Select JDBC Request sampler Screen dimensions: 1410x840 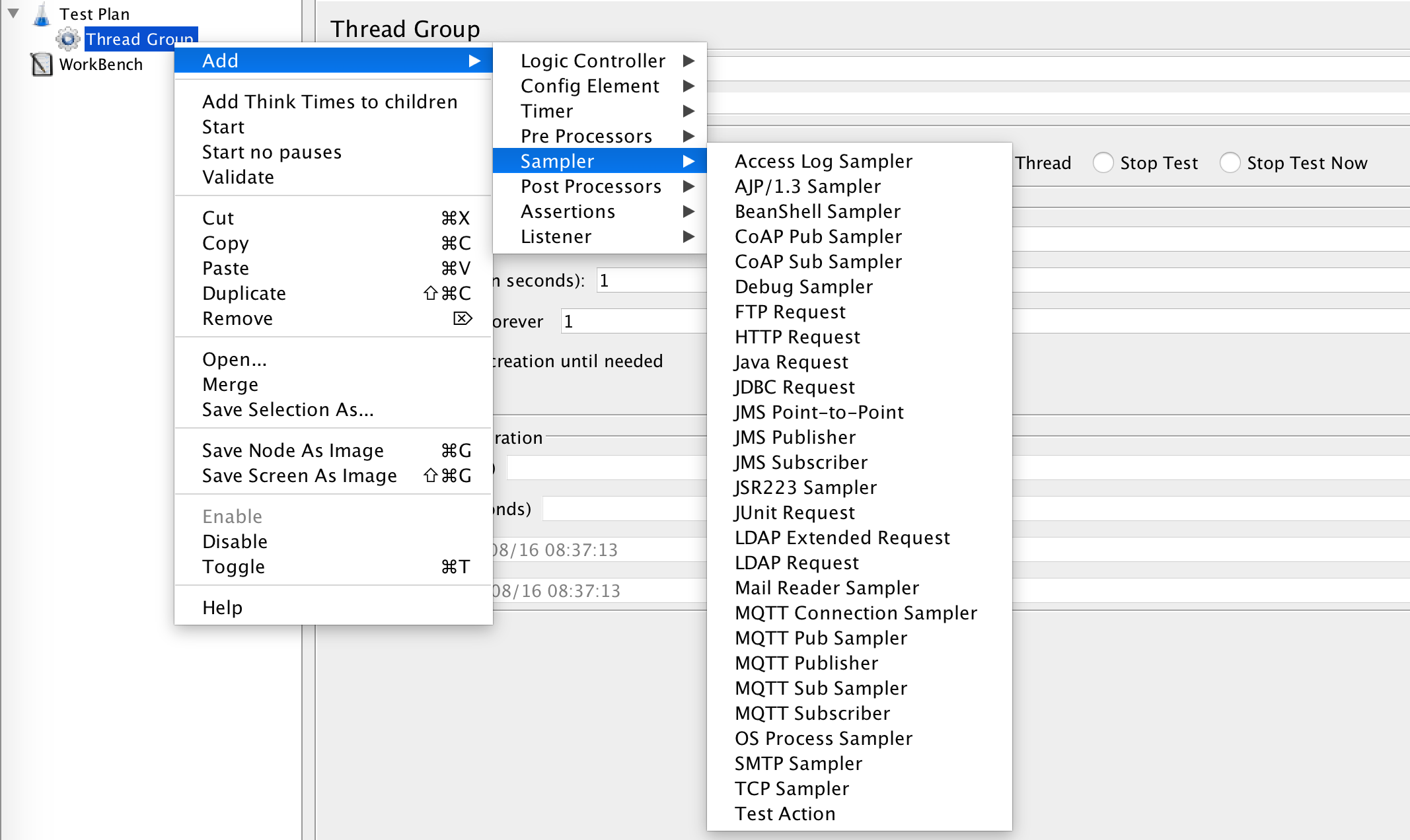[x=794, y=387]
